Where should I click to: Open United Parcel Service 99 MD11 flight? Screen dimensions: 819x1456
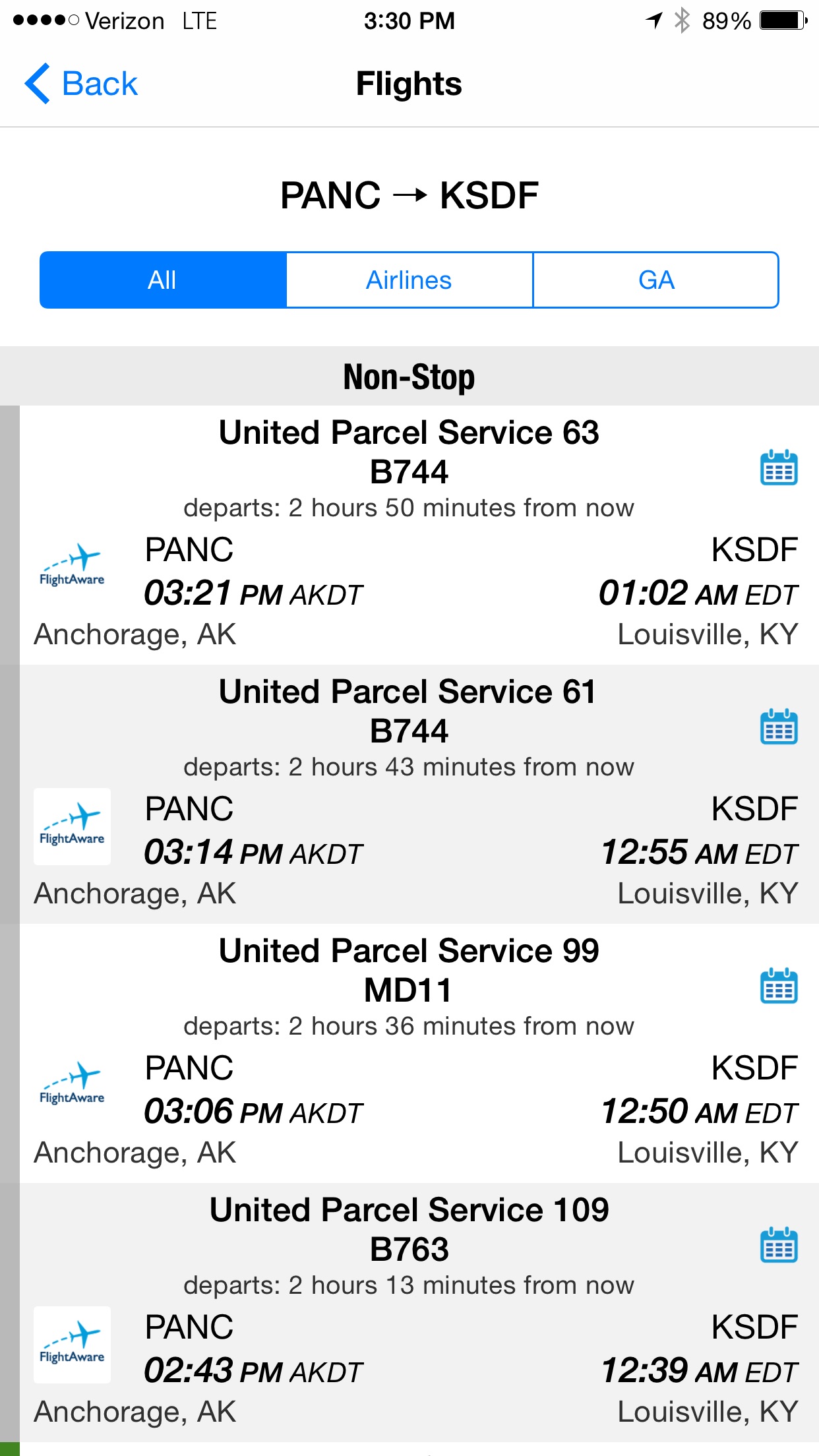tap(409, 1054)
